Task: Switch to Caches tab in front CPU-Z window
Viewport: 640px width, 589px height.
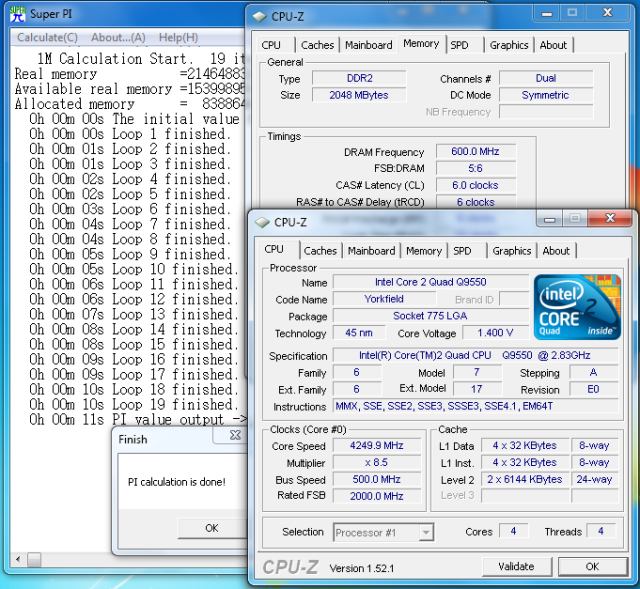Action: 320,251
